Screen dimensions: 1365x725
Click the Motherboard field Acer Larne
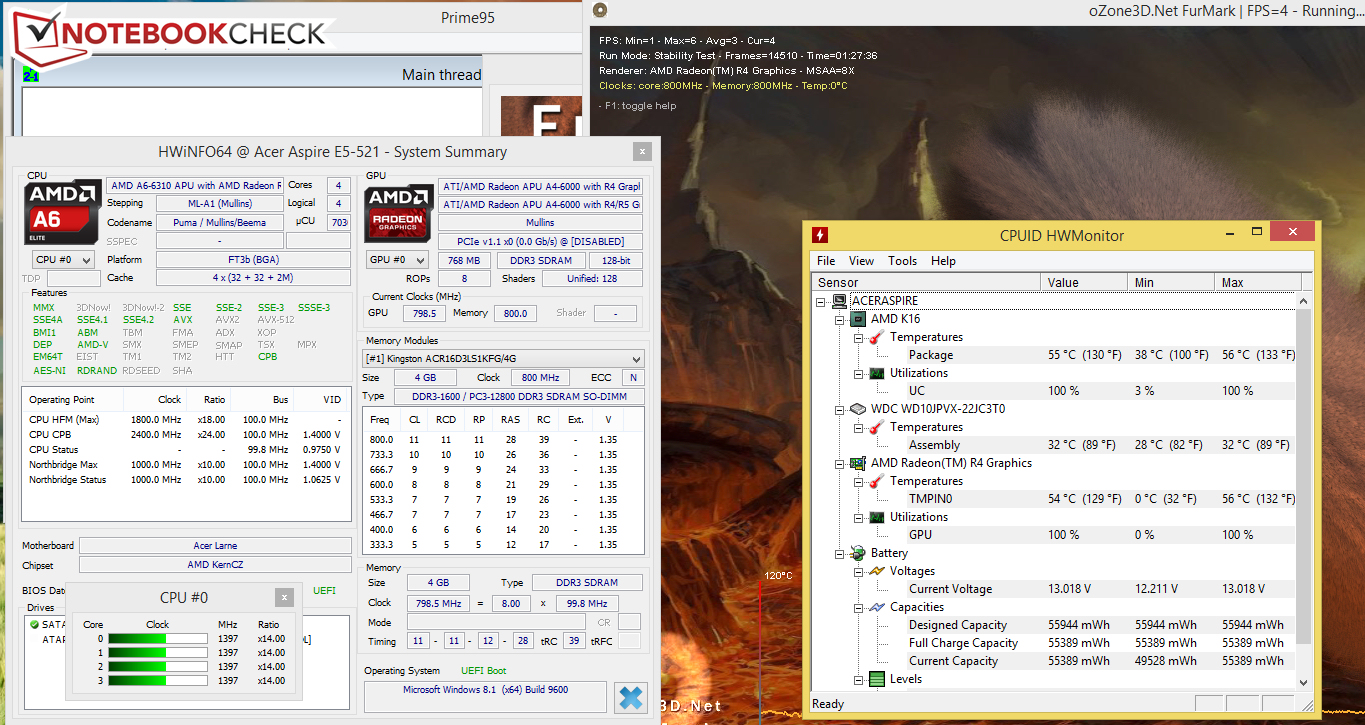(x=215, y=546)
